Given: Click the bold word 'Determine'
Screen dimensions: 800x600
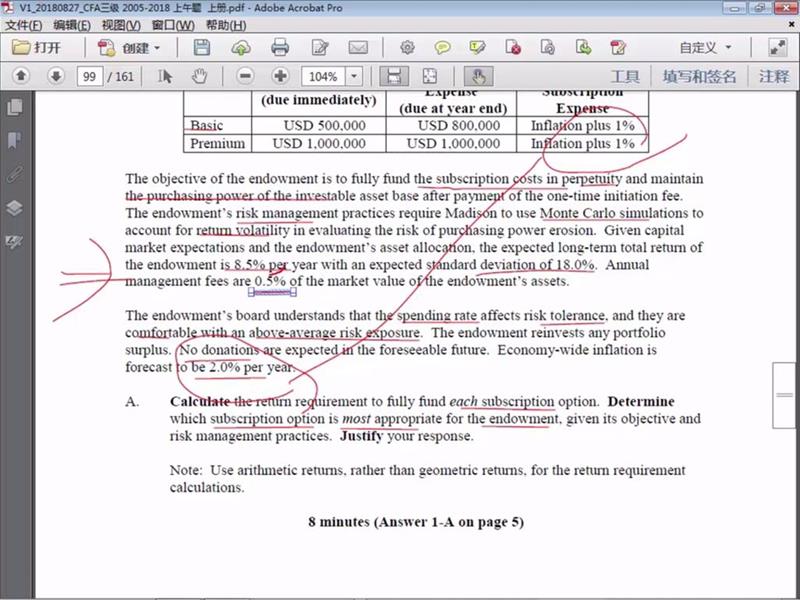Looking at the screenshot, I should tap(641, 402).
